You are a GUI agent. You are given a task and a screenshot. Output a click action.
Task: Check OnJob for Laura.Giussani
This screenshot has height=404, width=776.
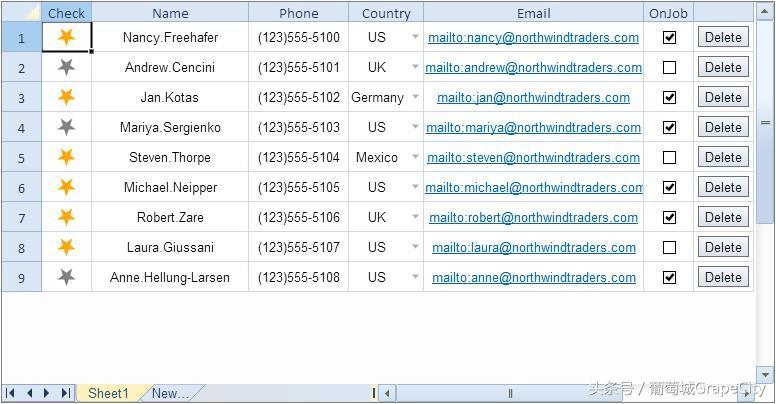tap(669, 247)
